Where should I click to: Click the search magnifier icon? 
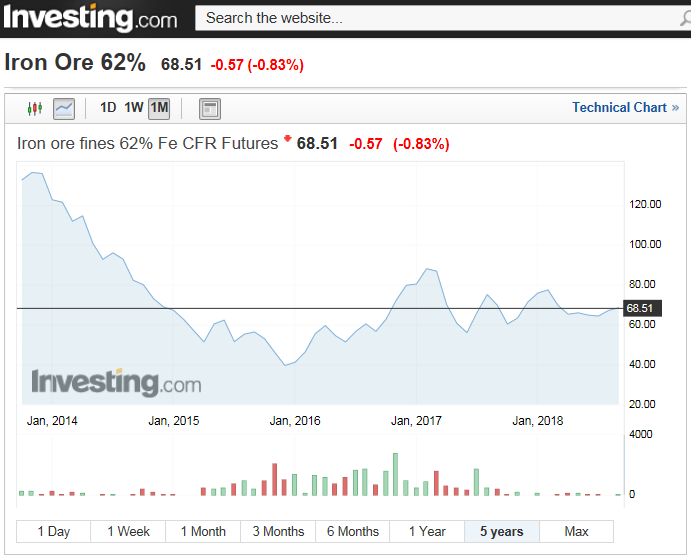(x=685, y=18)
